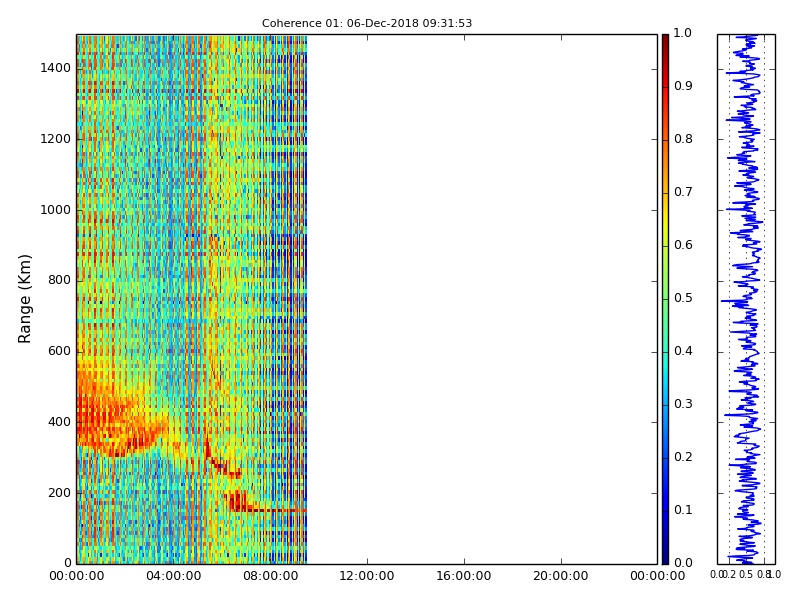Click the 12:00:00 time axis label
The image size is (800, 600).
click(x=367, y=576)
